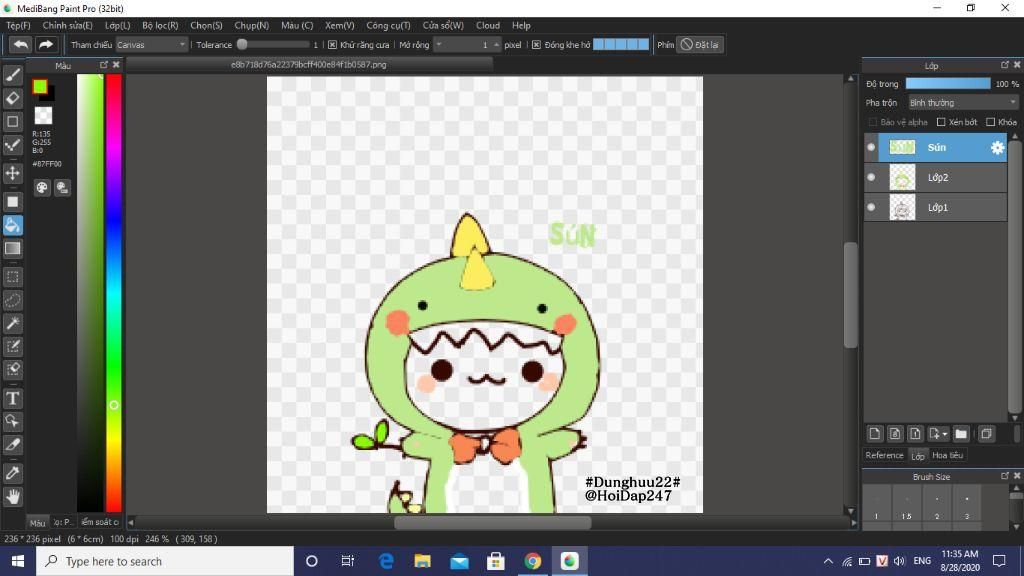Viewport: 1024px width, 576px height.
Task: Toggle Khử răng cưa checkbox
Action: pyautogui.click(x=332, y=45)
